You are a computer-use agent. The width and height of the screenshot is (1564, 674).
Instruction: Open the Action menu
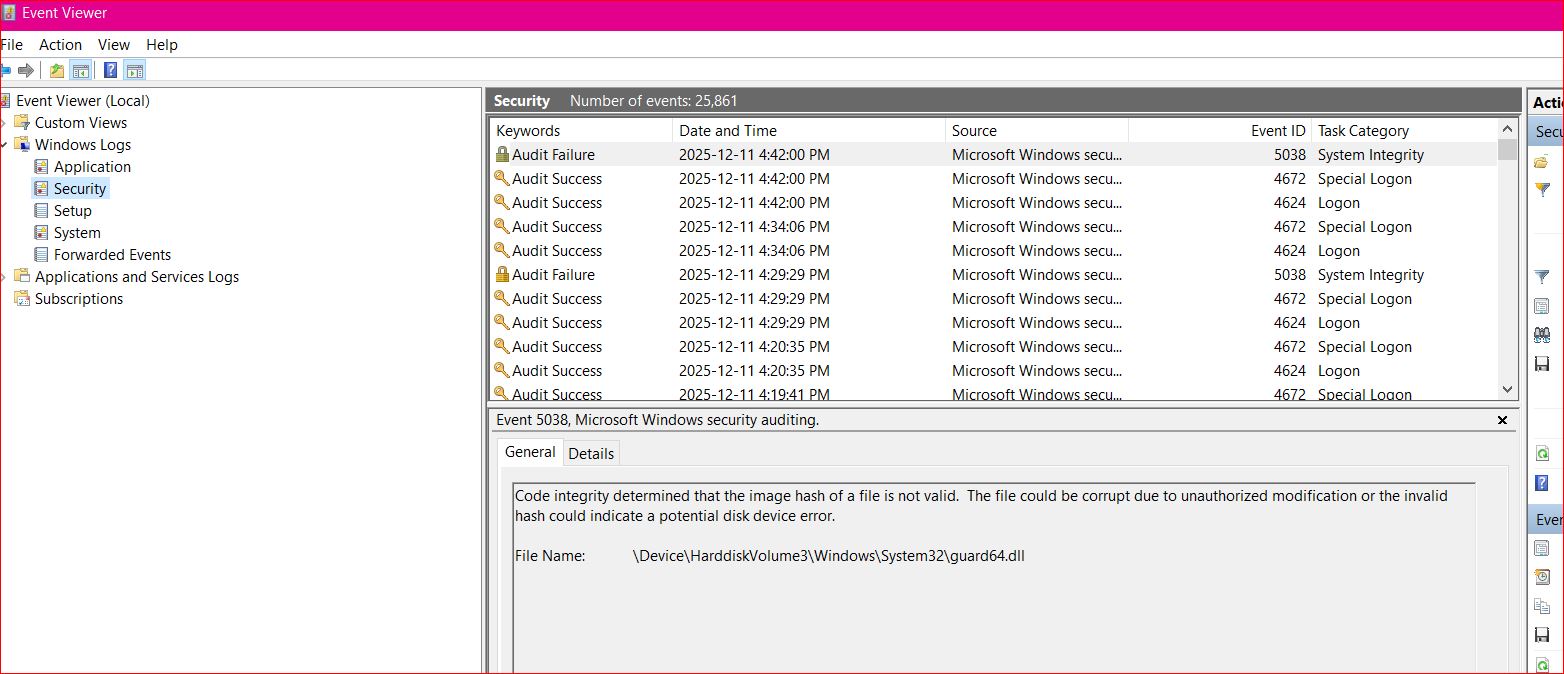(x=60, y=45)
